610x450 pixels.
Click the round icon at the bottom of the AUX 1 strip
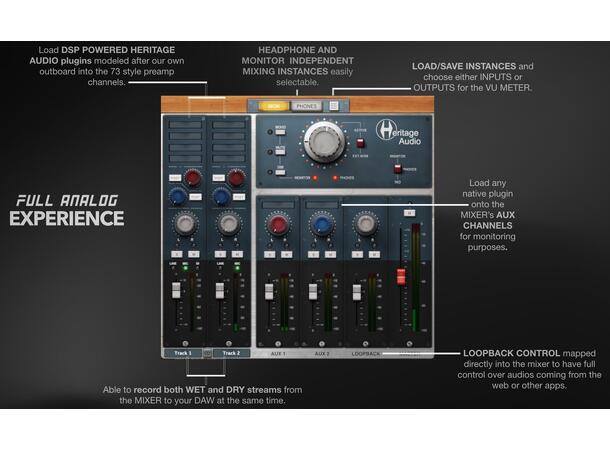278,344
